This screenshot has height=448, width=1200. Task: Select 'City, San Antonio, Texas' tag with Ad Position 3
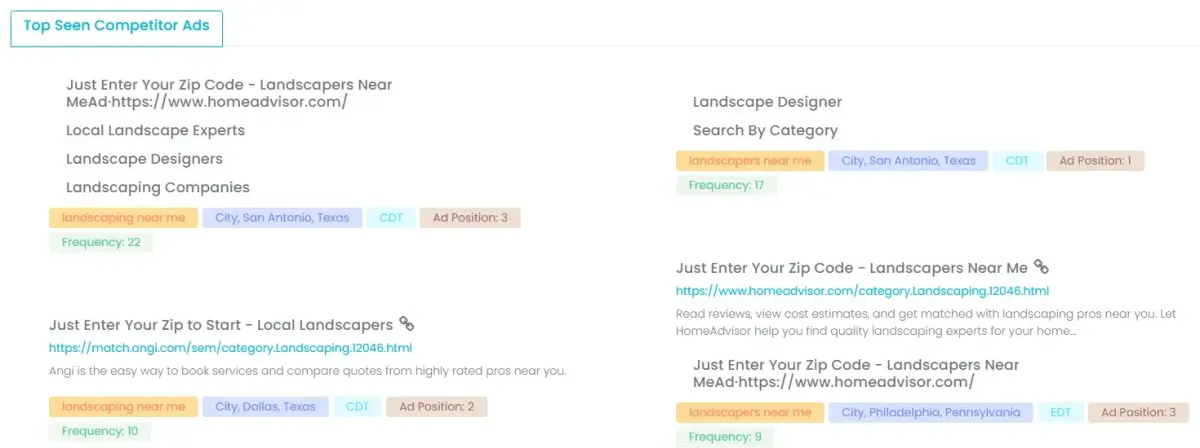point(281,217)
